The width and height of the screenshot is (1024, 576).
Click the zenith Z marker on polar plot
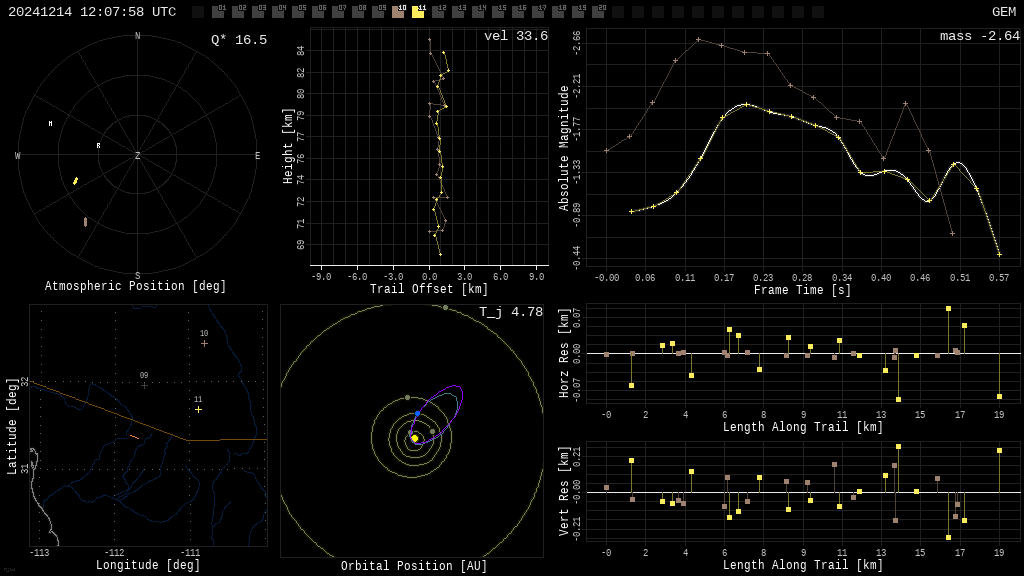tap(138, 156)
